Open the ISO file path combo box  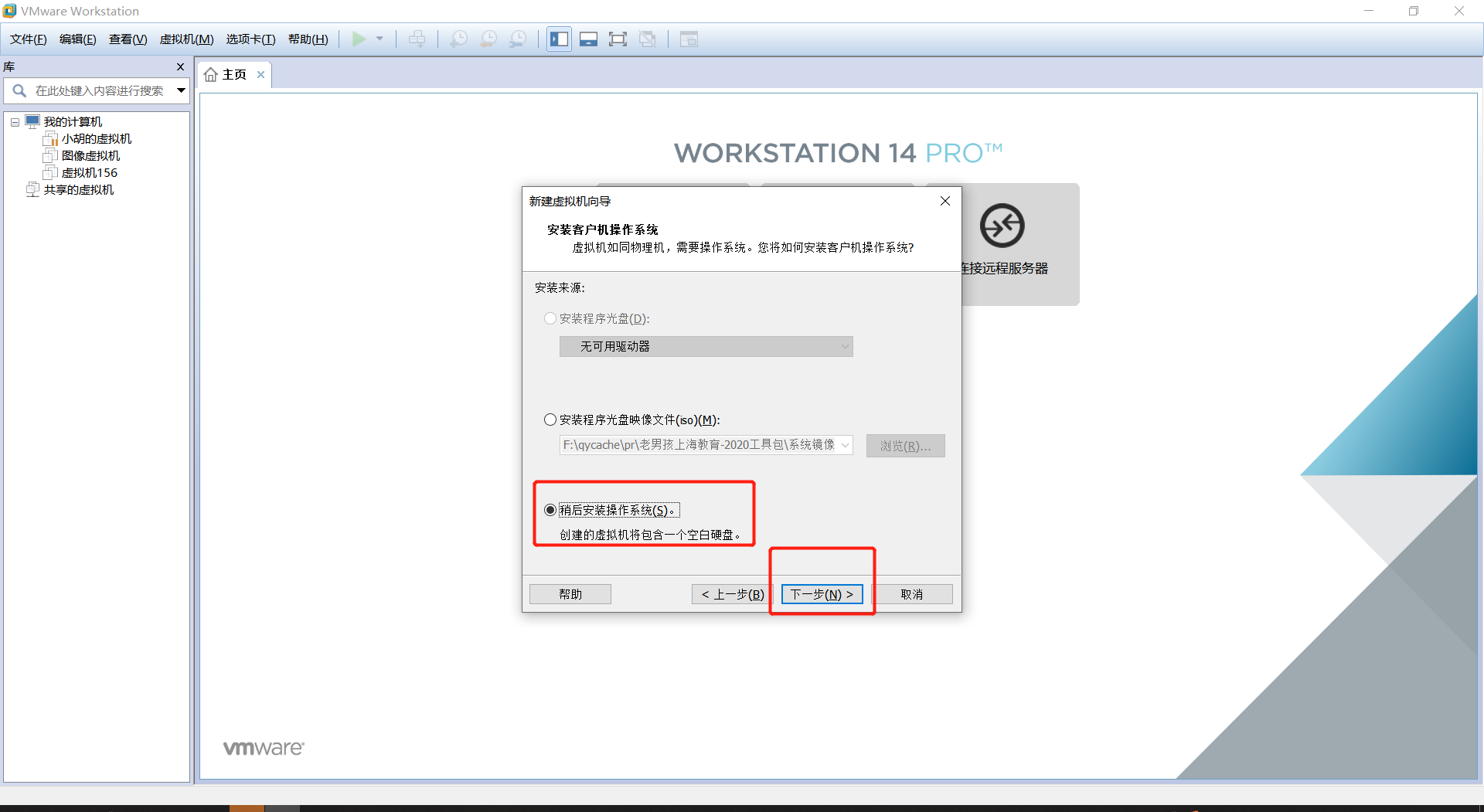click(706, 445)
